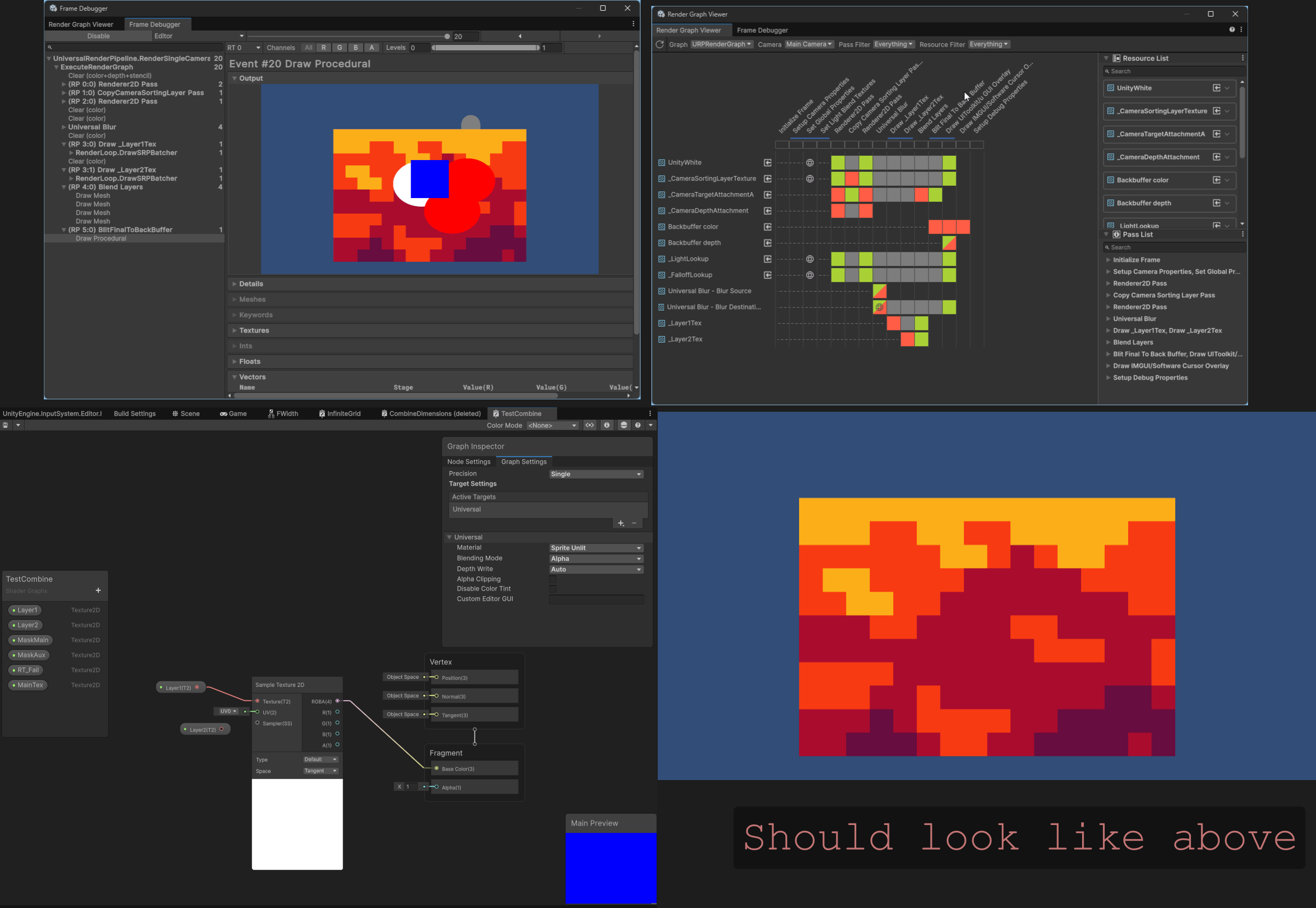Toggle the R channel in Frame Debugger

(x=324, y=48)
